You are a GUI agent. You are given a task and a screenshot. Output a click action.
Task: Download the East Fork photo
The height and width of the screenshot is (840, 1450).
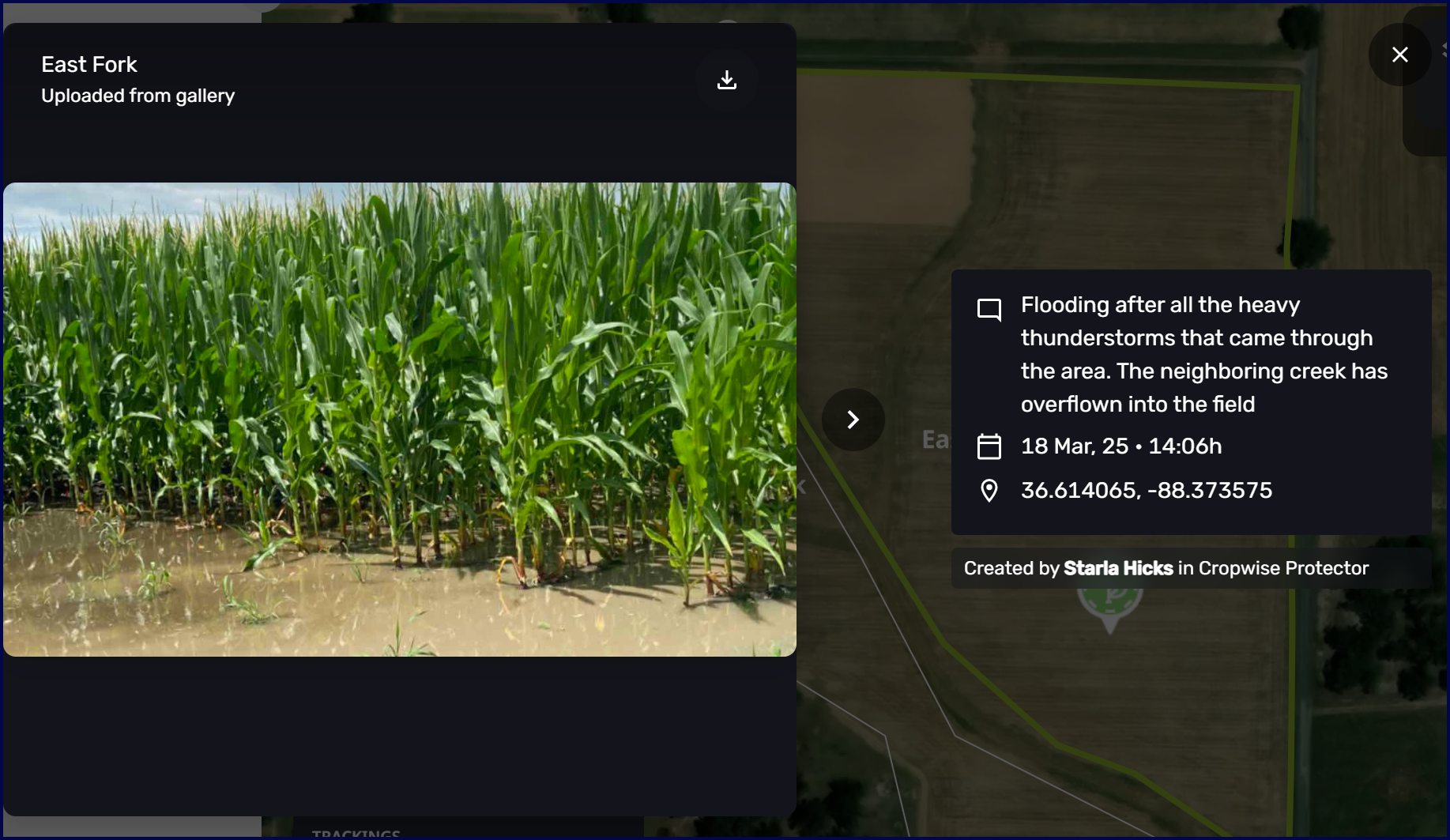coord(727,80)
